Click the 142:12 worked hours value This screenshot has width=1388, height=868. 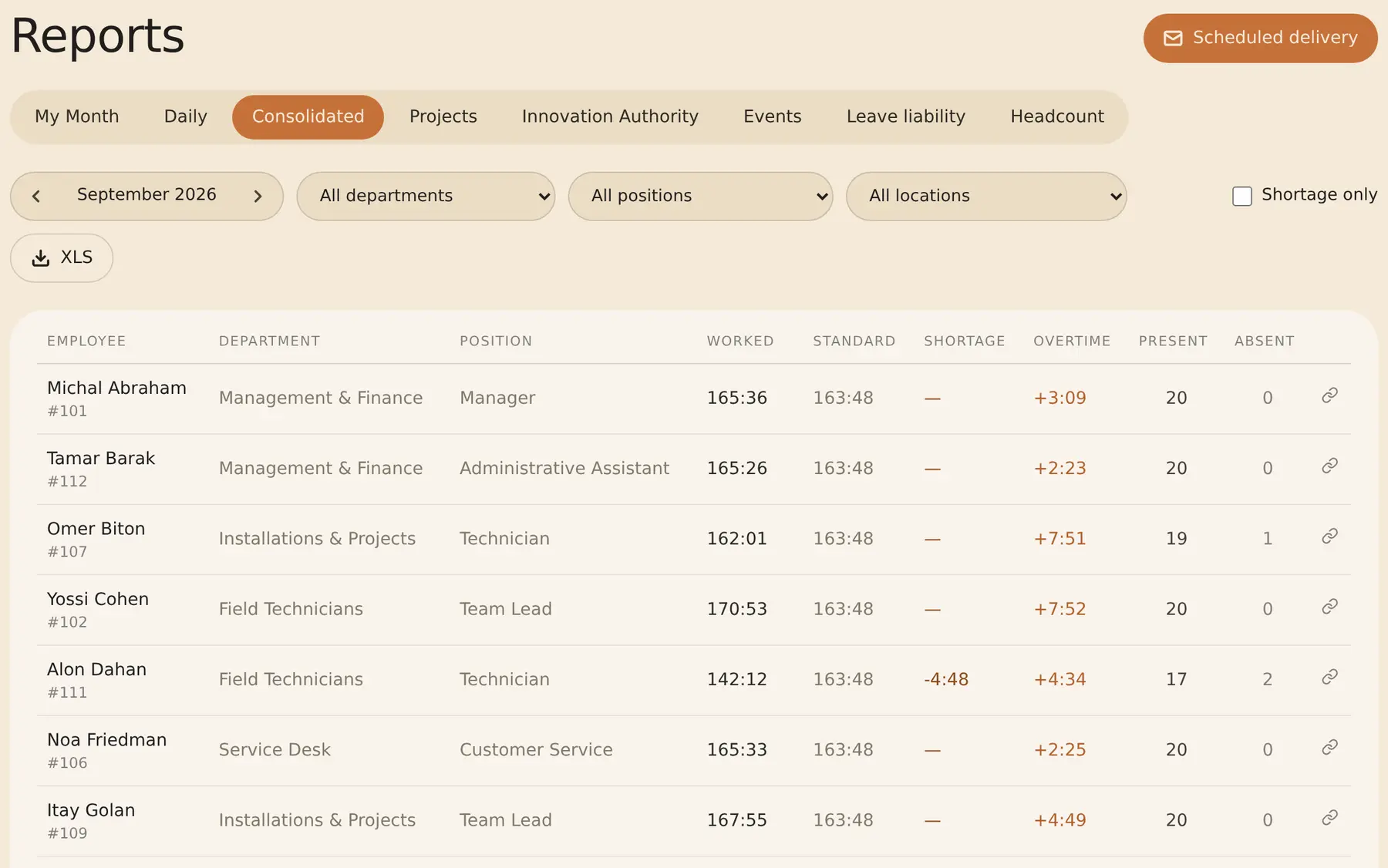click(737, 679)
